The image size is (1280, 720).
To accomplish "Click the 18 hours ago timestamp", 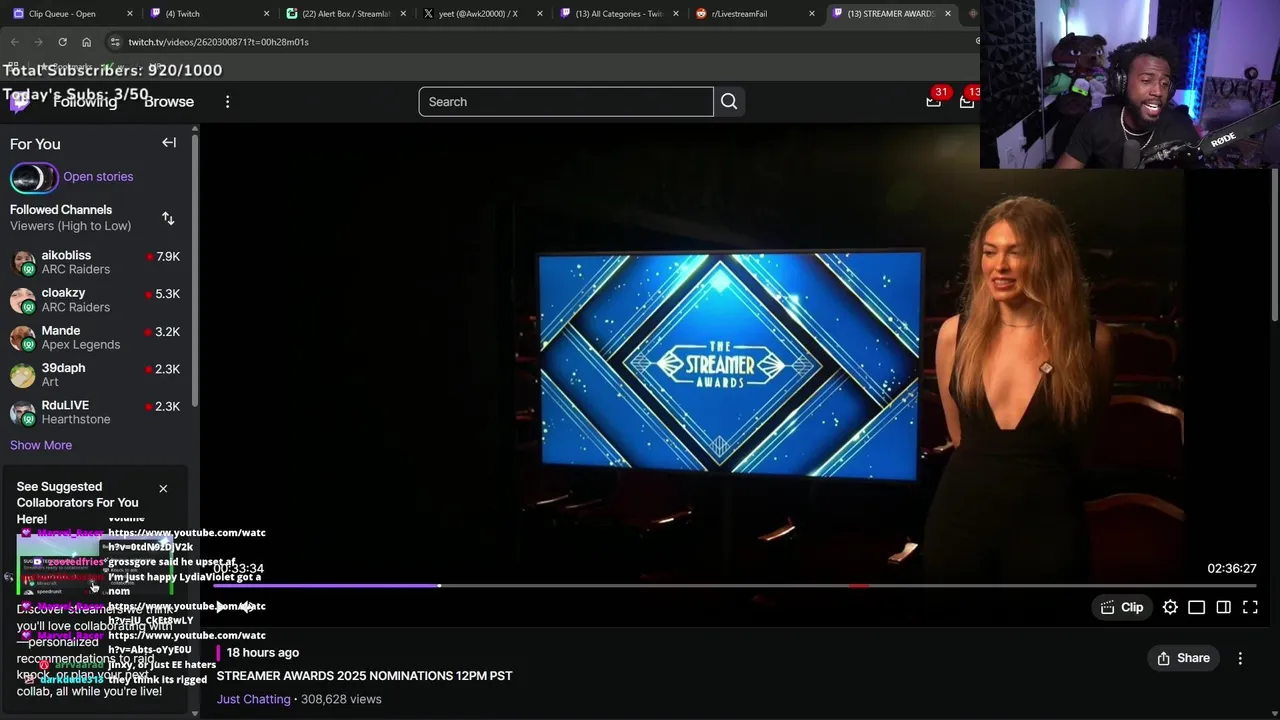I will [263, 652].
